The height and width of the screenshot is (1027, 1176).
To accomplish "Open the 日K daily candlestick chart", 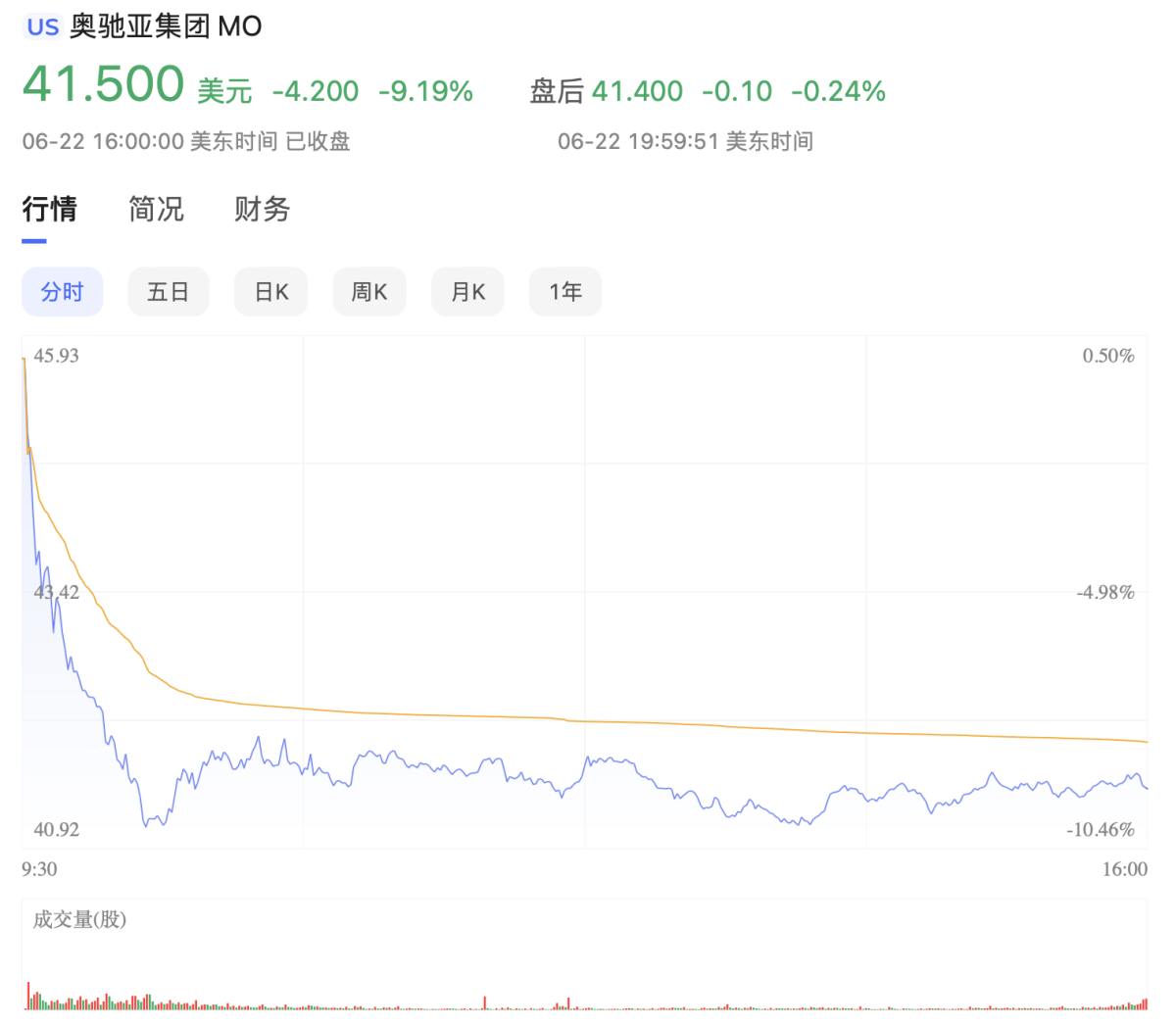I will pos(270,291).
